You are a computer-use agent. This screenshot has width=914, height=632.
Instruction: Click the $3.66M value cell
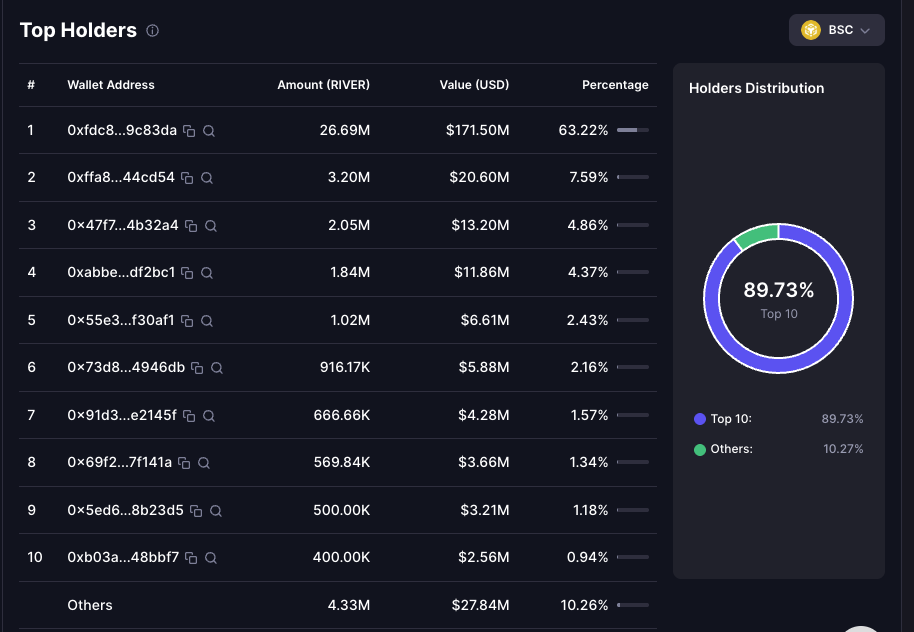[484, 462]
